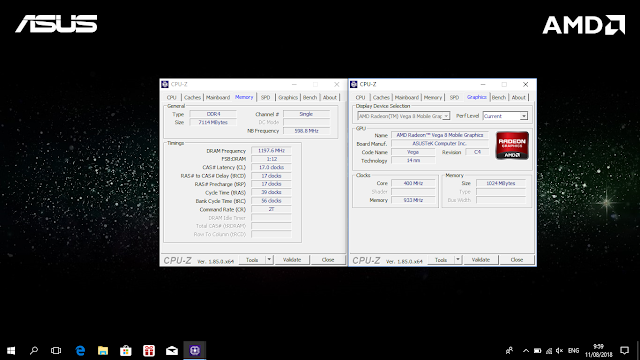Image resolution: width=640 pixels, height=360 pixels.
Task: Show hidden system tray icons
Action: click(x=526, y=350)
